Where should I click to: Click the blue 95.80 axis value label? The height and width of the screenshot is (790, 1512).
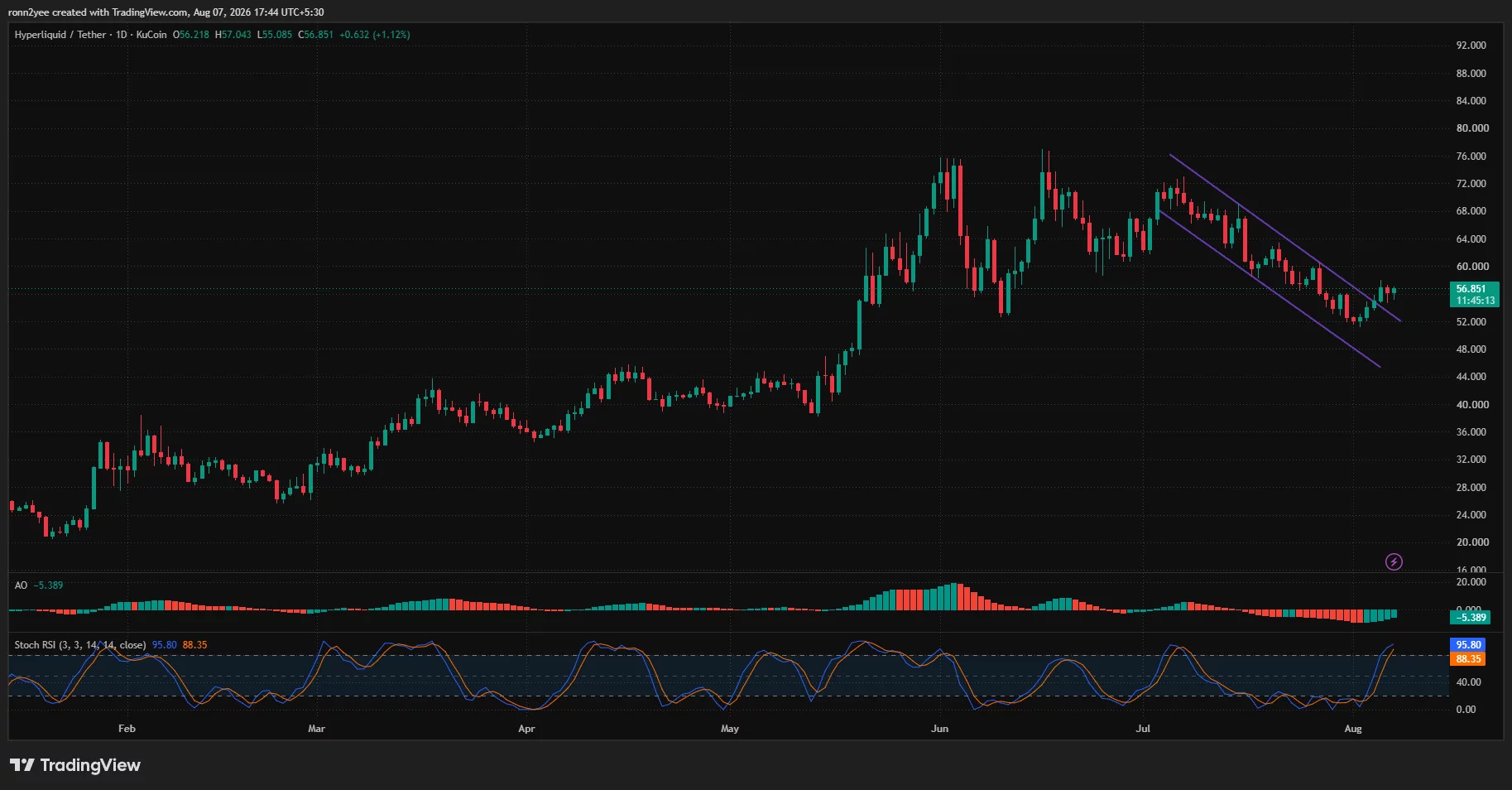1468,645
